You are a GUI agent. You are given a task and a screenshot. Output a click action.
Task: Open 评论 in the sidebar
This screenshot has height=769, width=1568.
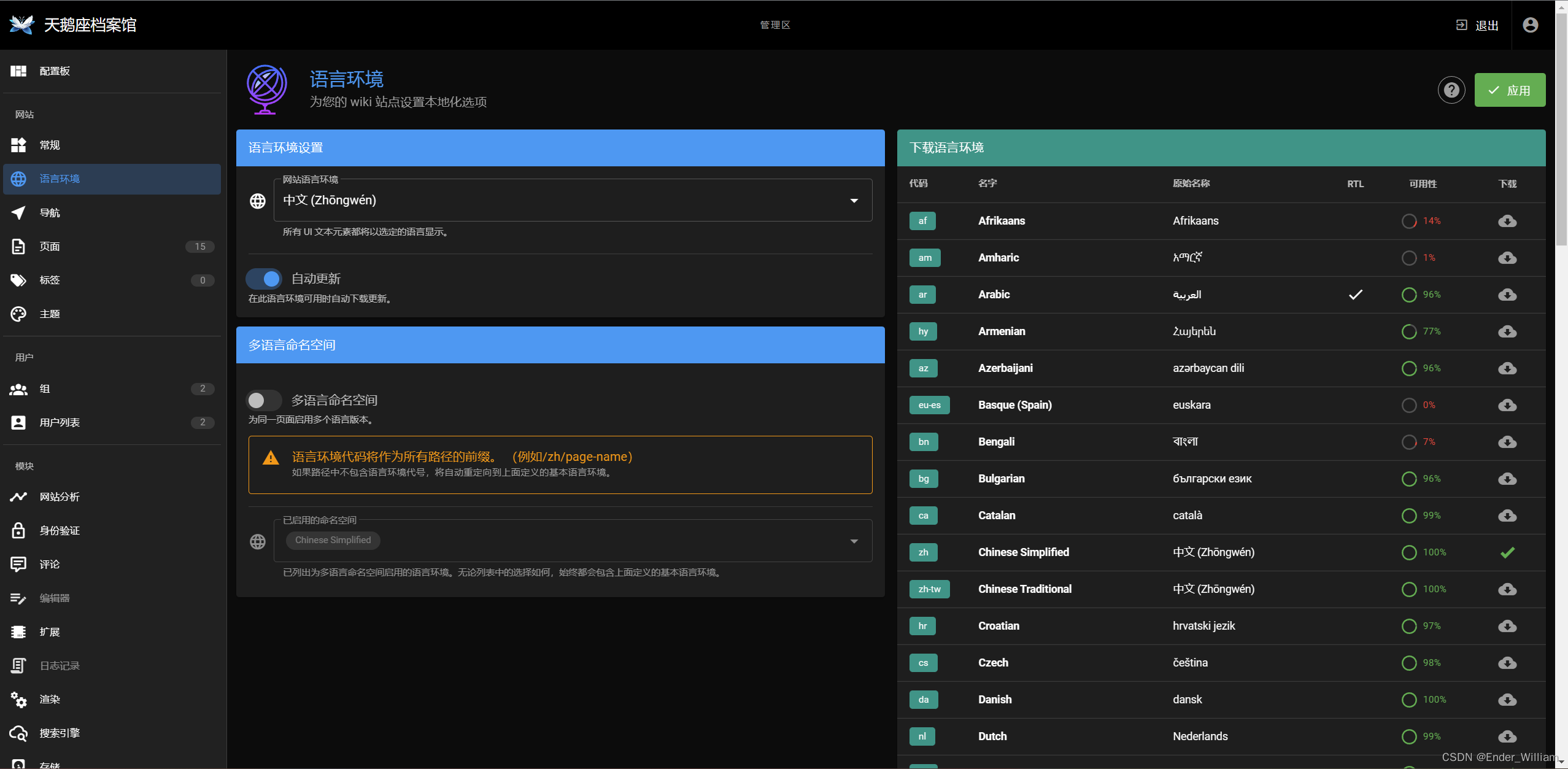[x=112, y=564]
